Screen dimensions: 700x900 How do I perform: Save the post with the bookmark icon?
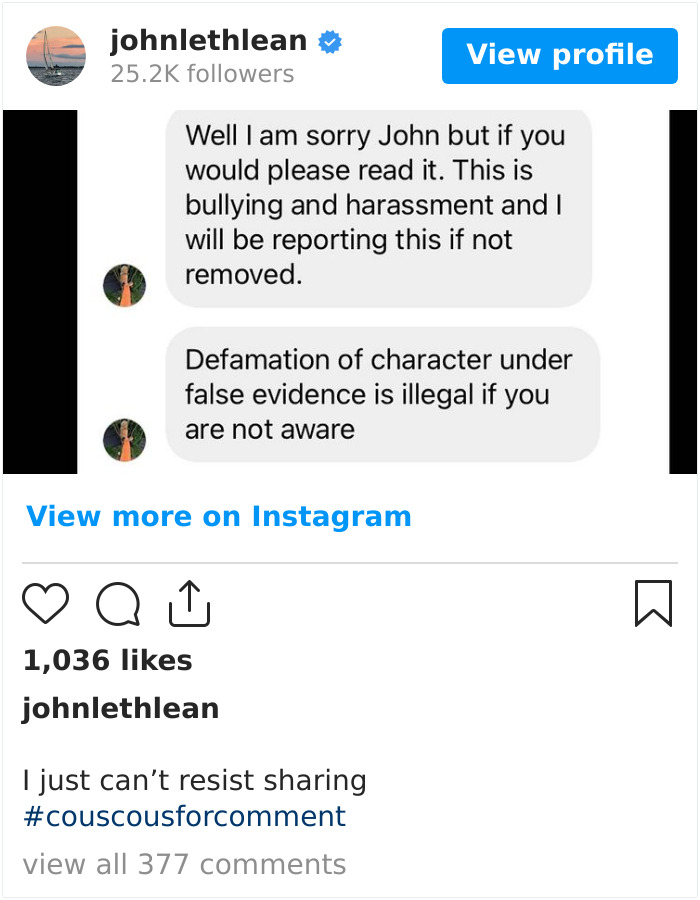pos(653,603)
